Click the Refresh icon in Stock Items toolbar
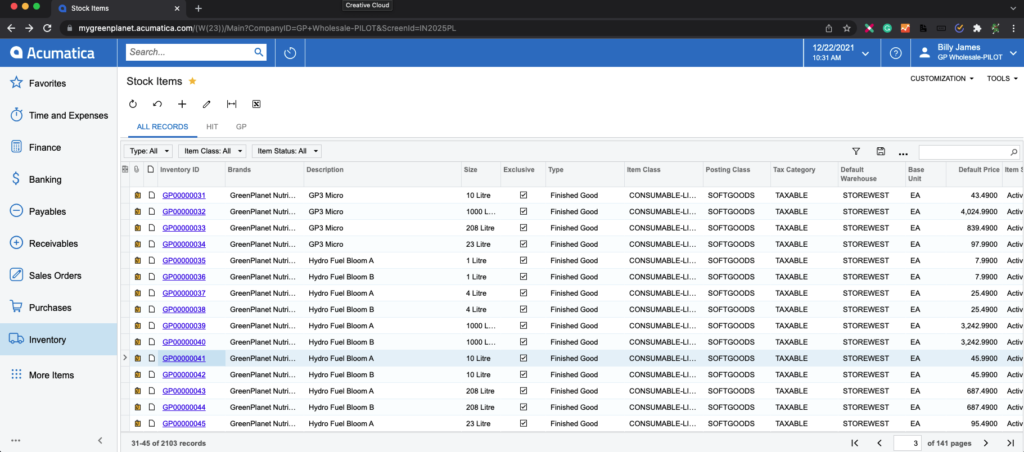The width and height of the screenshot is (1024, 452). (133, 104)
